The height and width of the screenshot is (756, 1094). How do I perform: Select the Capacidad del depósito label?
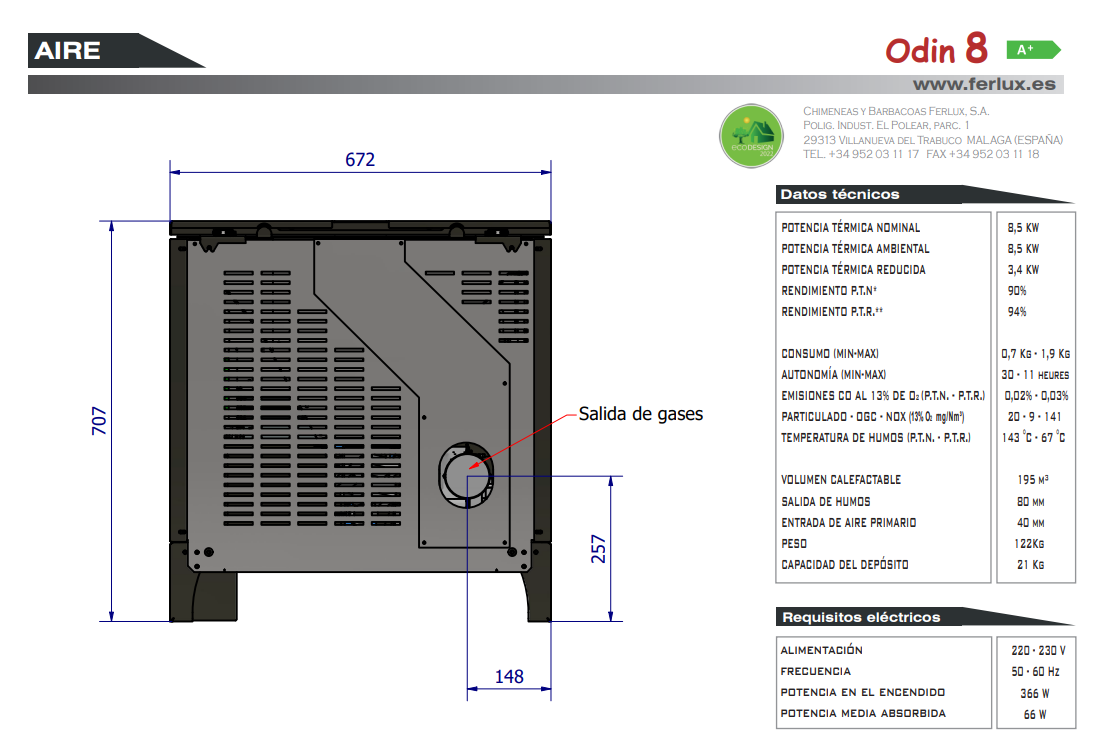pos(844,564)
